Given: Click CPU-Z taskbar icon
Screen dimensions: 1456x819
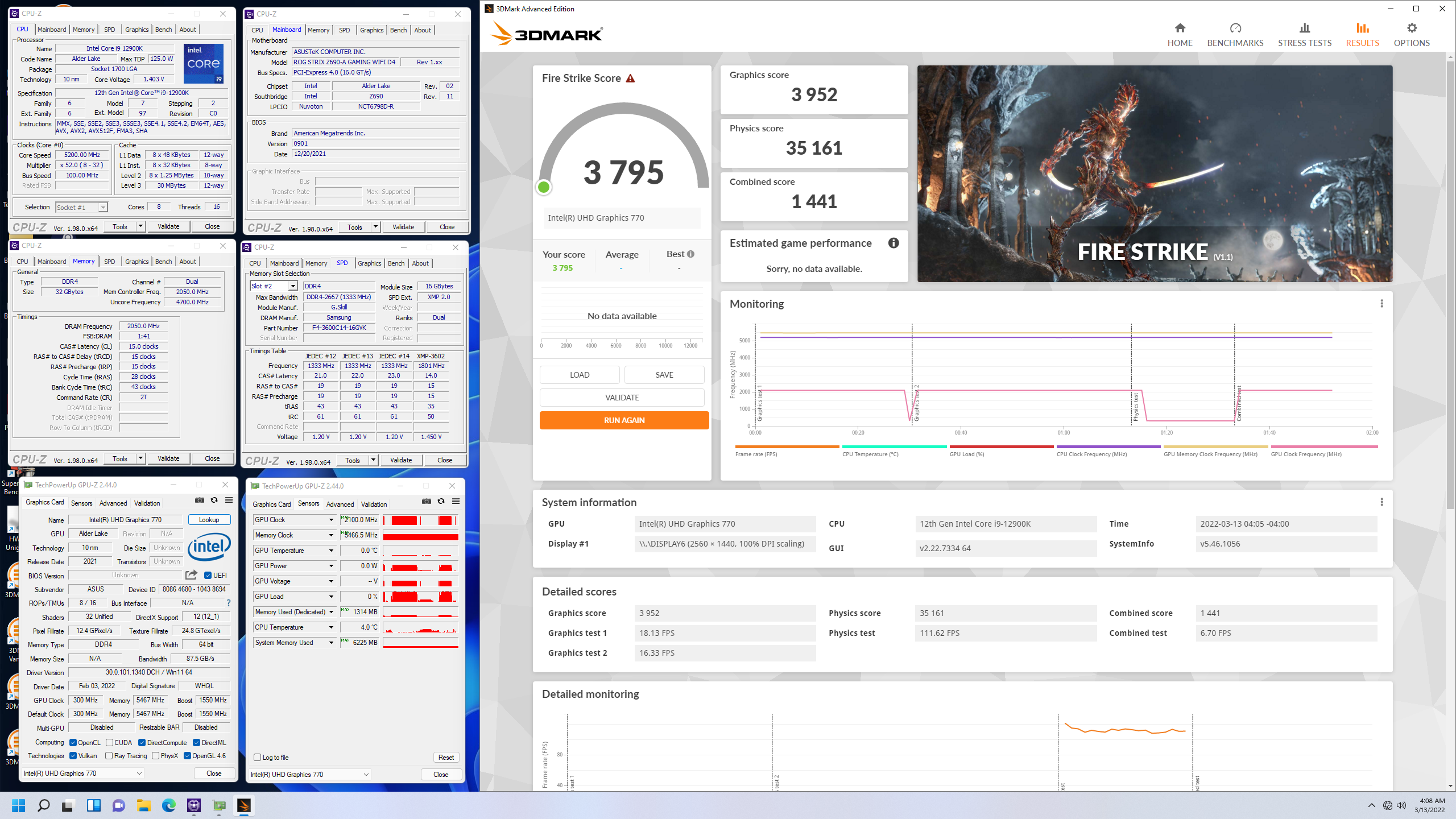Looking at the screenshot, I should click(194, 805).
